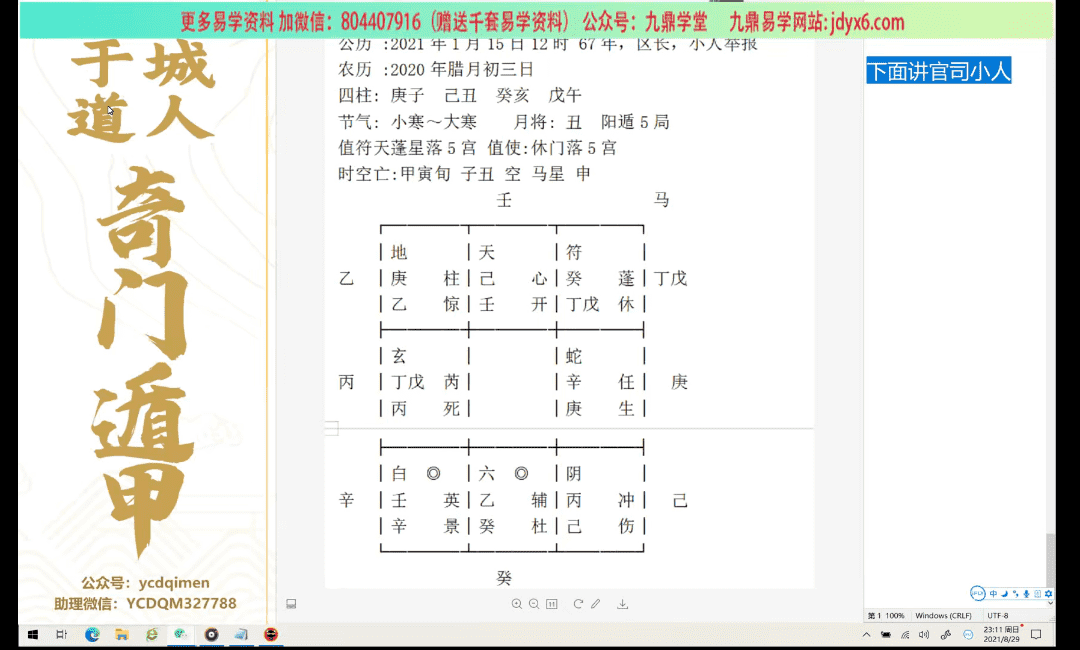Open the IME toolbar settings gear
1080x650 pixels.
[x=1048, y=593]
